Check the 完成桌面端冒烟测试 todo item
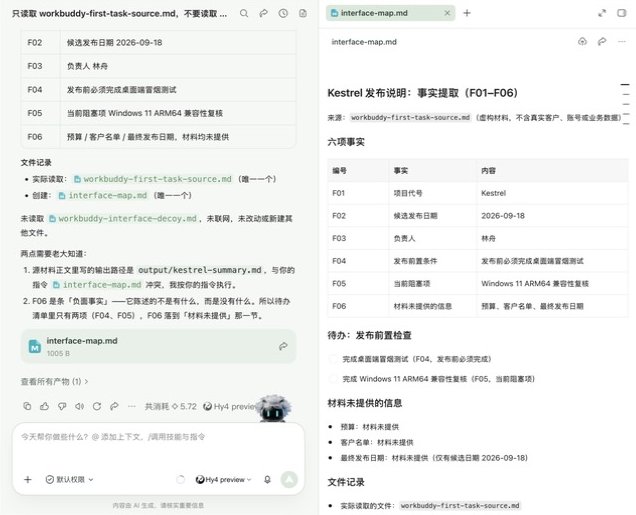 click(333, 359)
